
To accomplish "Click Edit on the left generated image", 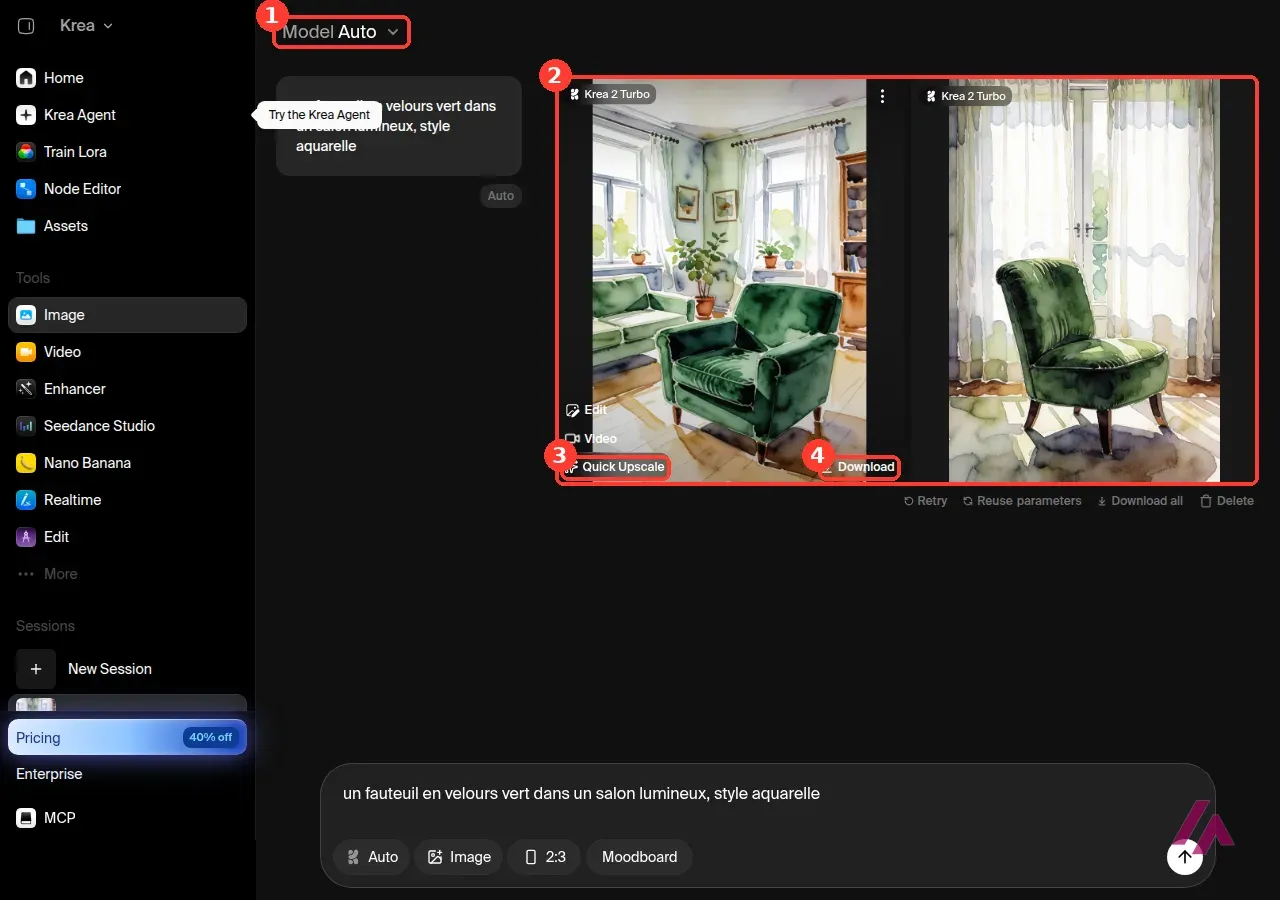I will point(586,410).
